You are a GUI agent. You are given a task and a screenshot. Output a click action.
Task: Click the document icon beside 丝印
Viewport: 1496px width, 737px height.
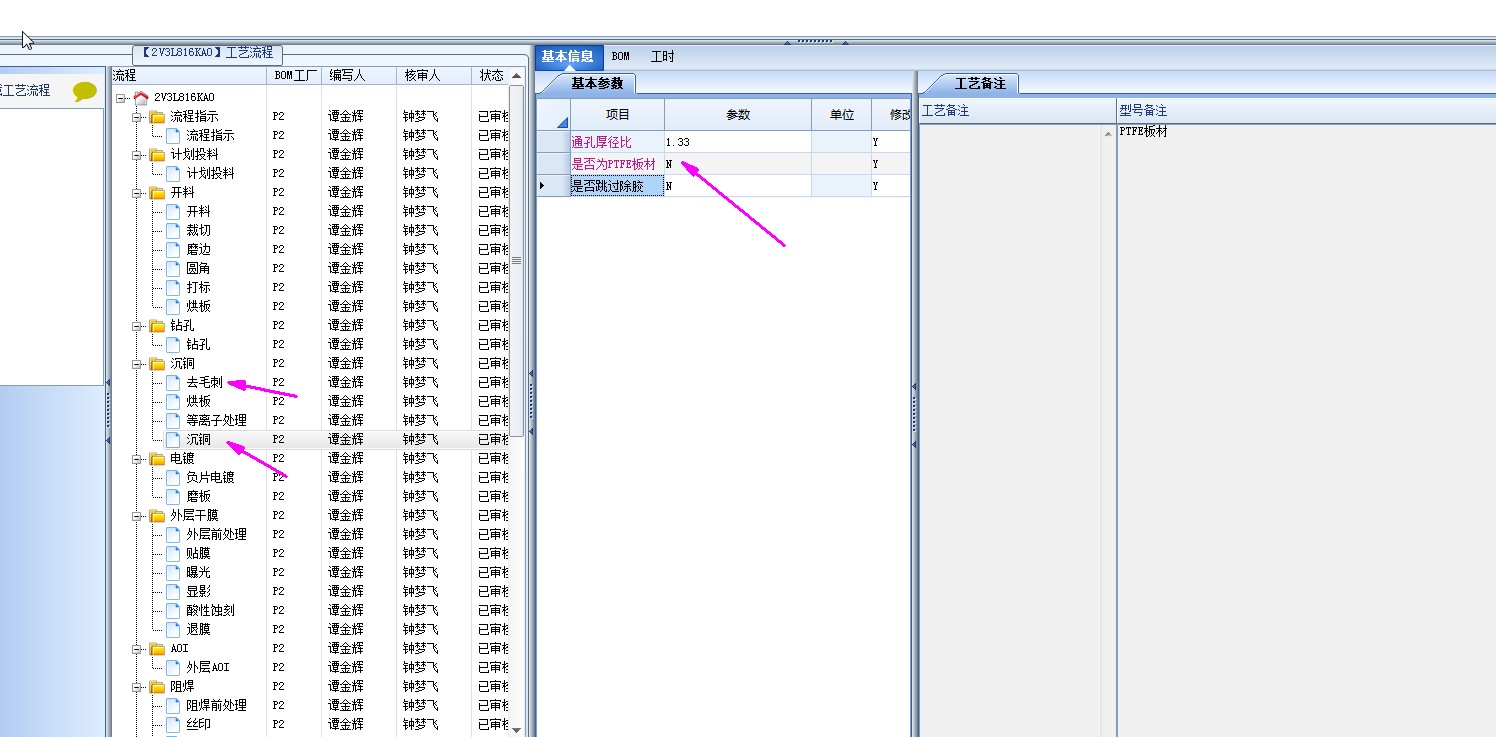pyautogui.click(x=173, y=724)
